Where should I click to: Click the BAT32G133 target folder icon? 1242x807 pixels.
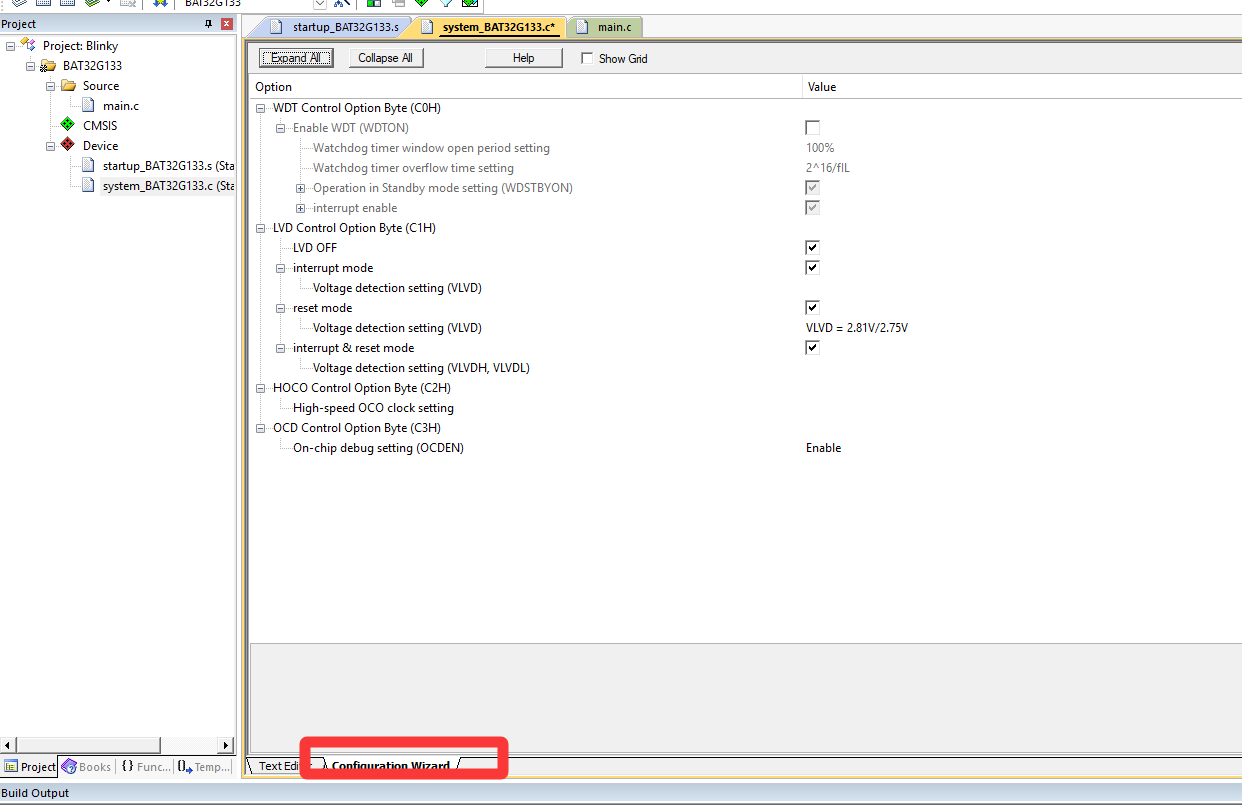48,66
